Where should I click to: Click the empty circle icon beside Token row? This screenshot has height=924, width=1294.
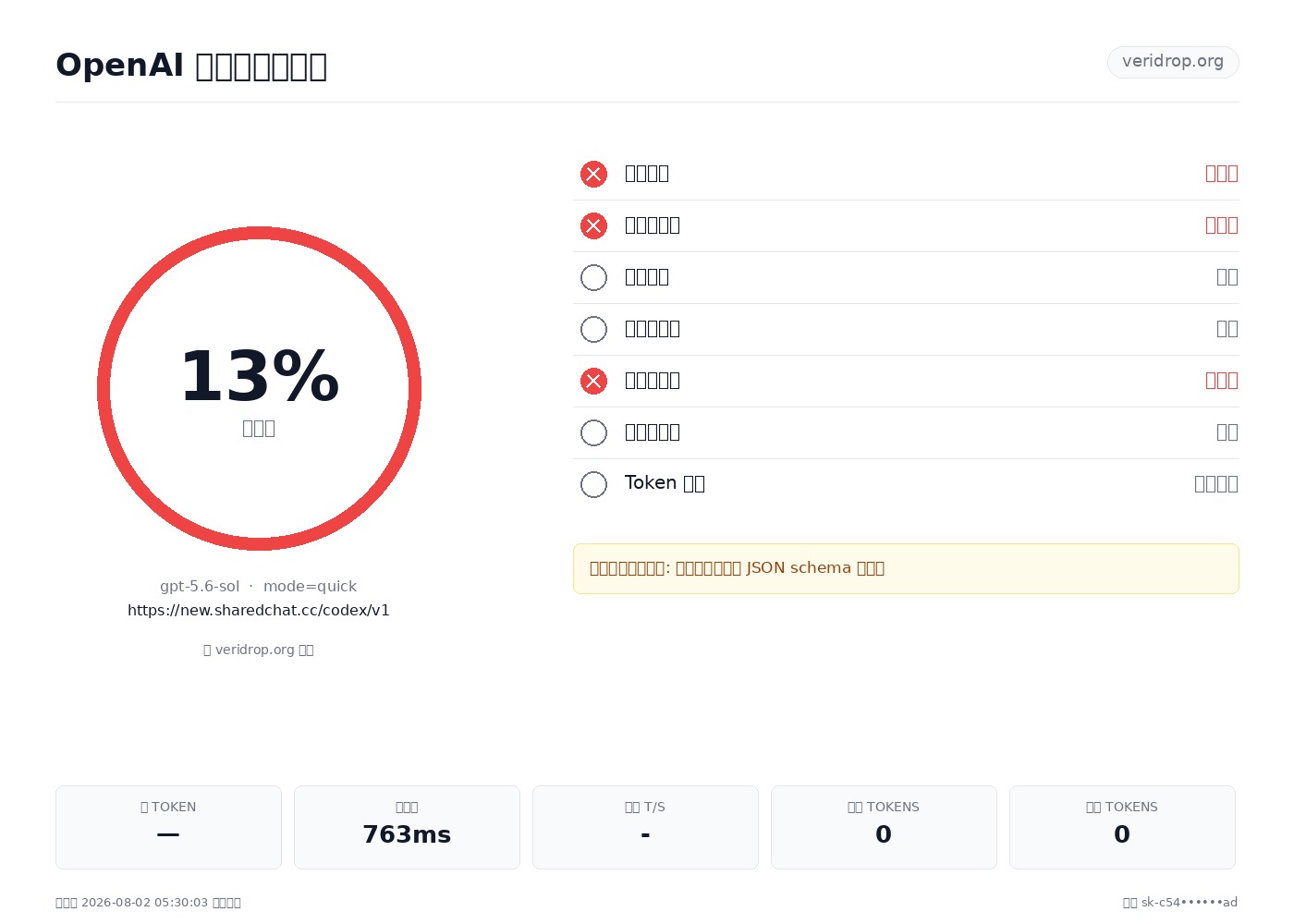coord(593,484)
